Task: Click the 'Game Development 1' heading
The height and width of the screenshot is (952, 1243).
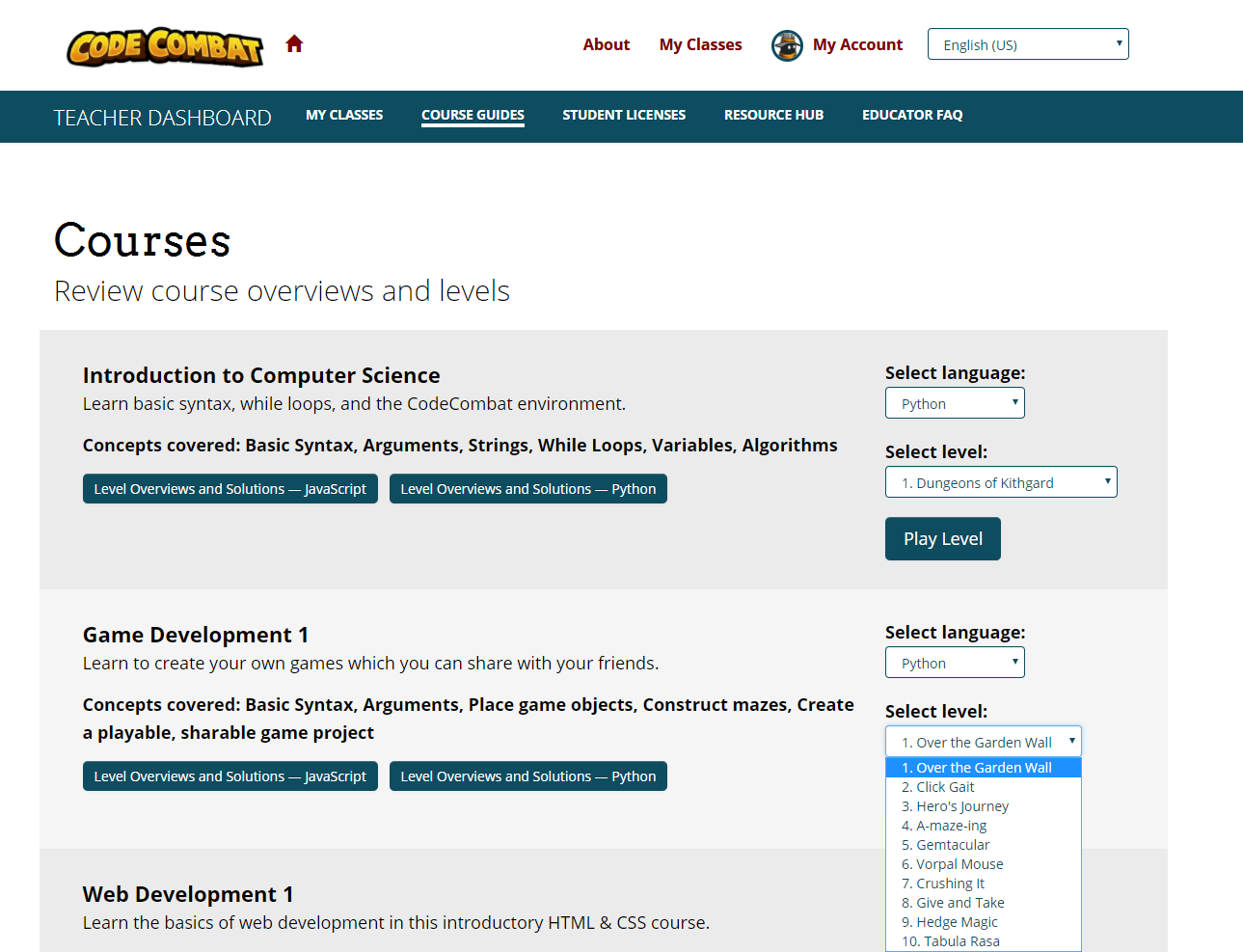Action: 196,635
